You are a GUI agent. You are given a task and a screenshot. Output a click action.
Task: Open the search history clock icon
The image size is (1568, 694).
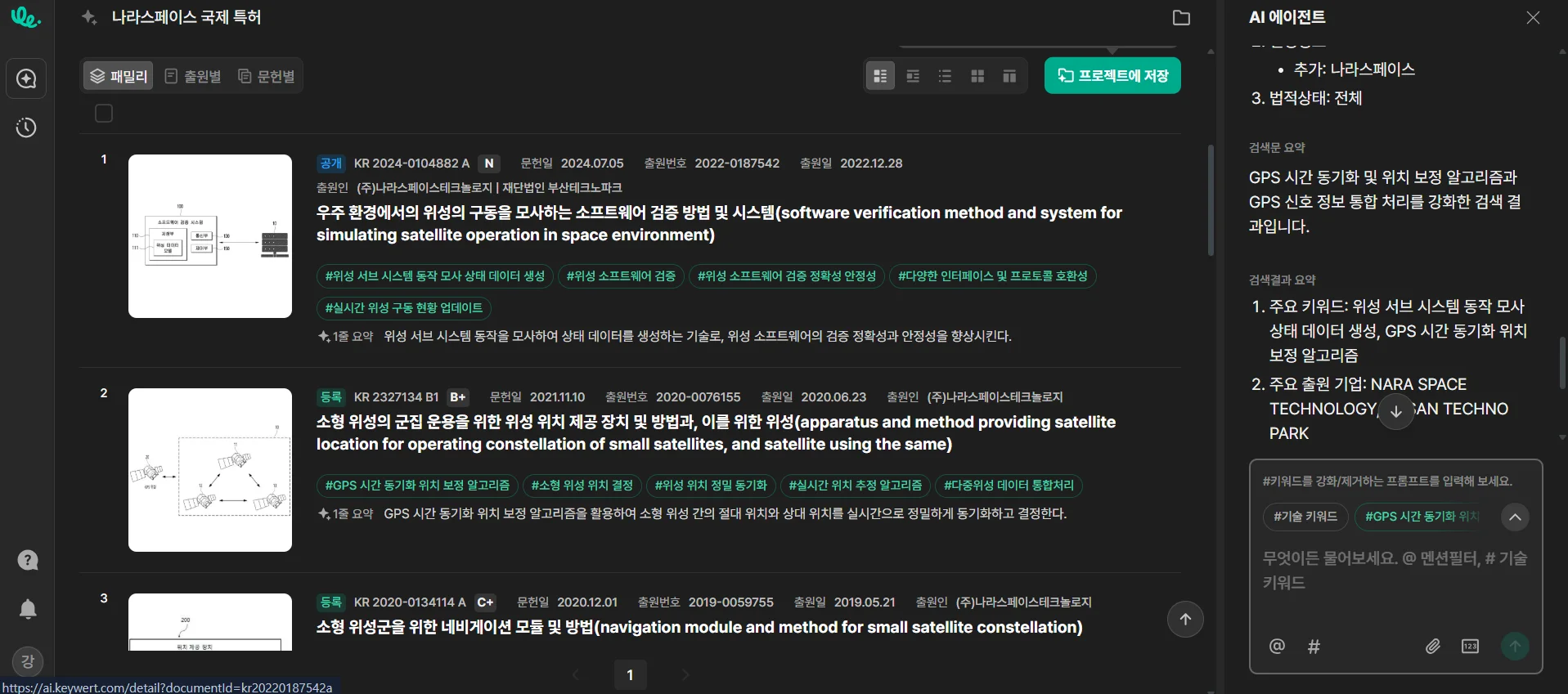[27, 128]
